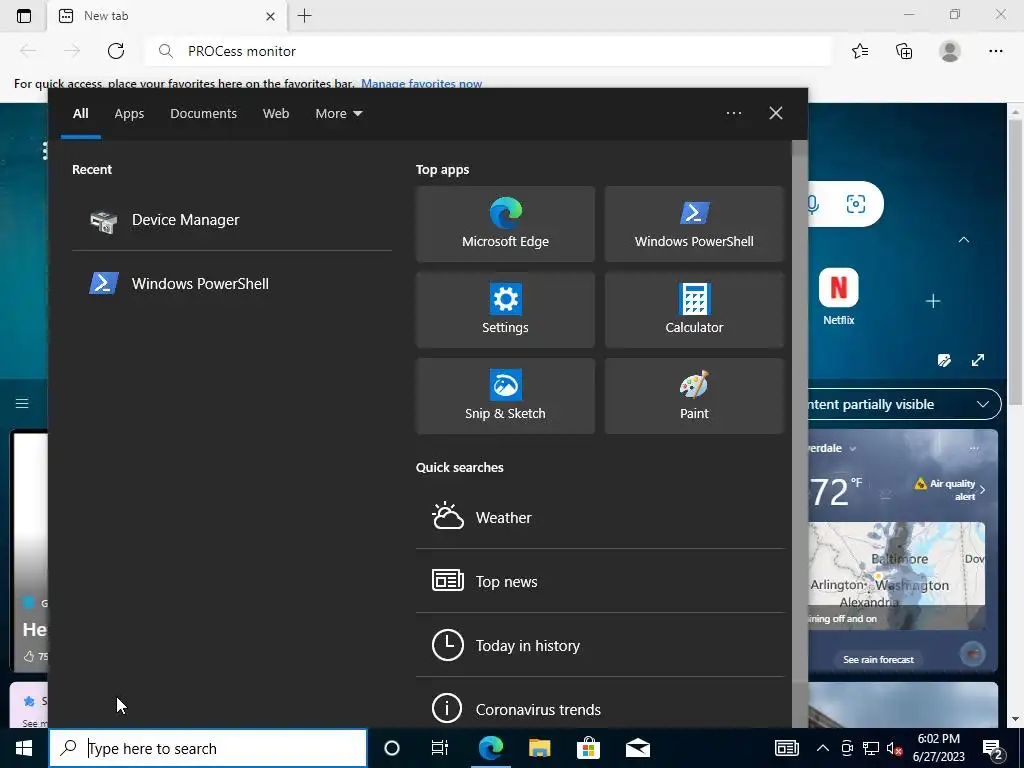
Task: Click the 72°F temperature reading
Action: (x=836, y=492)
